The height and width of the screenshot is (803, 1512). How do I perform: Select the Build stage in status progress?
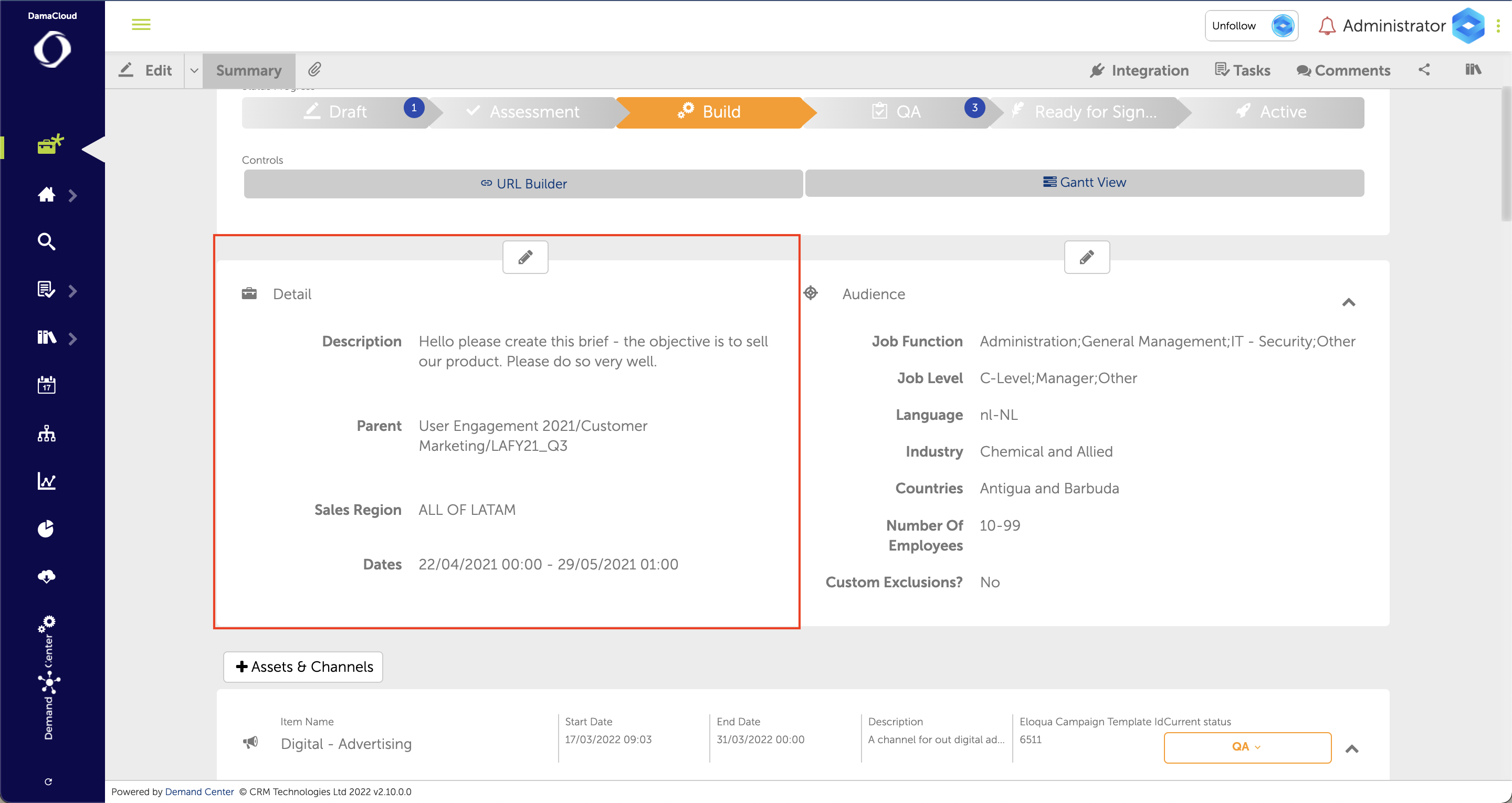(x=710, y=111)
